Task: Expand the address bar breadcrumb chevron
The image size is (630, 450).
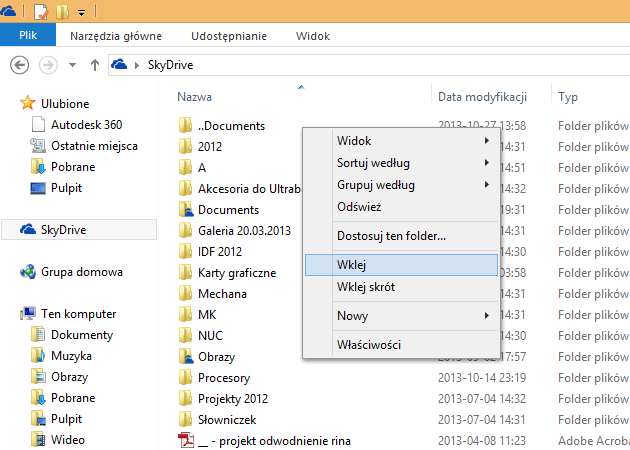Action: pos(137,65)
